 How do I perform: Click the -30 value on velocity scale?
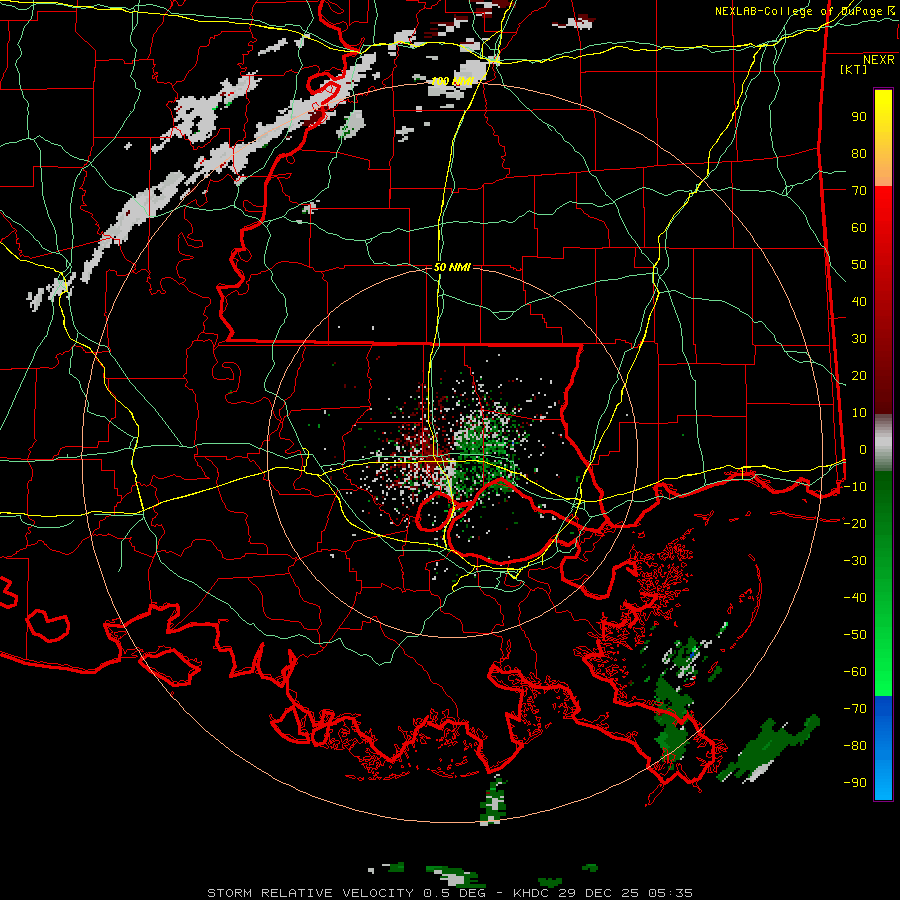click(x=855, y=561)
